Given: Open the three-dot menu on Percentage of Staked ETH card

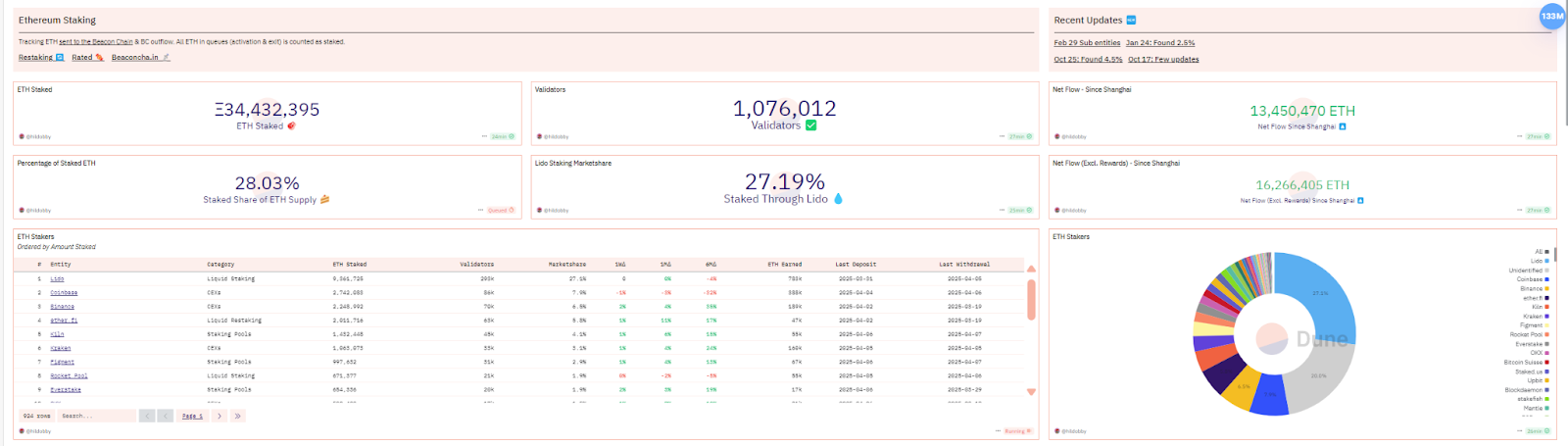Looking at the screenshot, I should click(482, 211).
